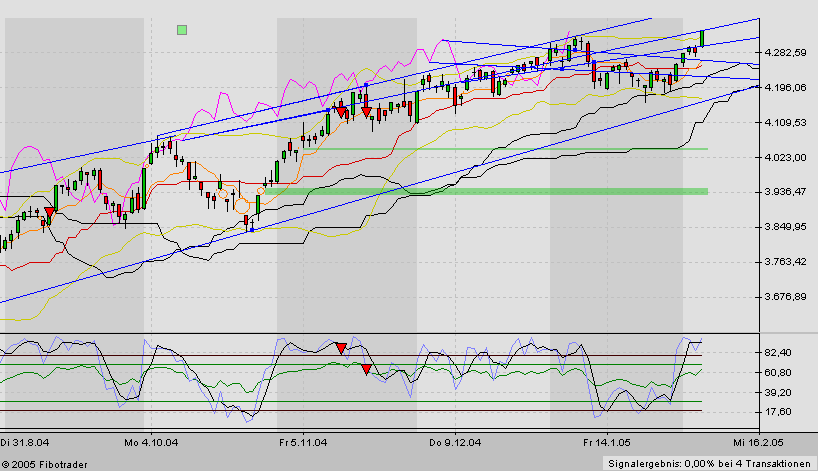
Task: Click the small orange circle marker on chart
Action: coord(261,189)
